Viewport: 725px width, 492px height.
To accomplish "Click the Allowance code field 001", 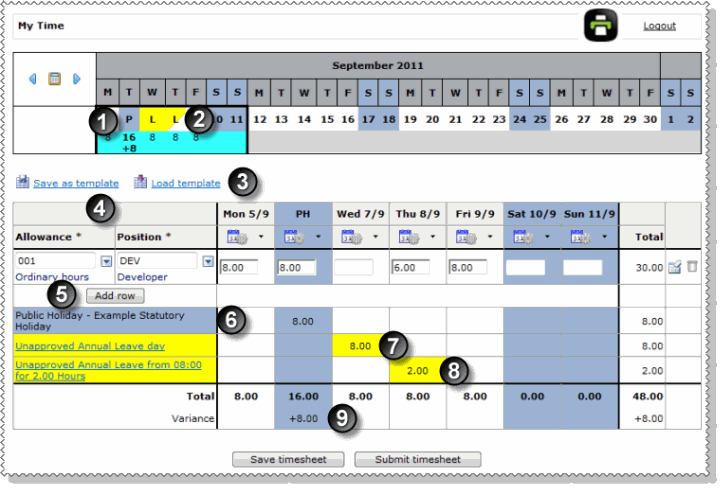I will point(55,261).
